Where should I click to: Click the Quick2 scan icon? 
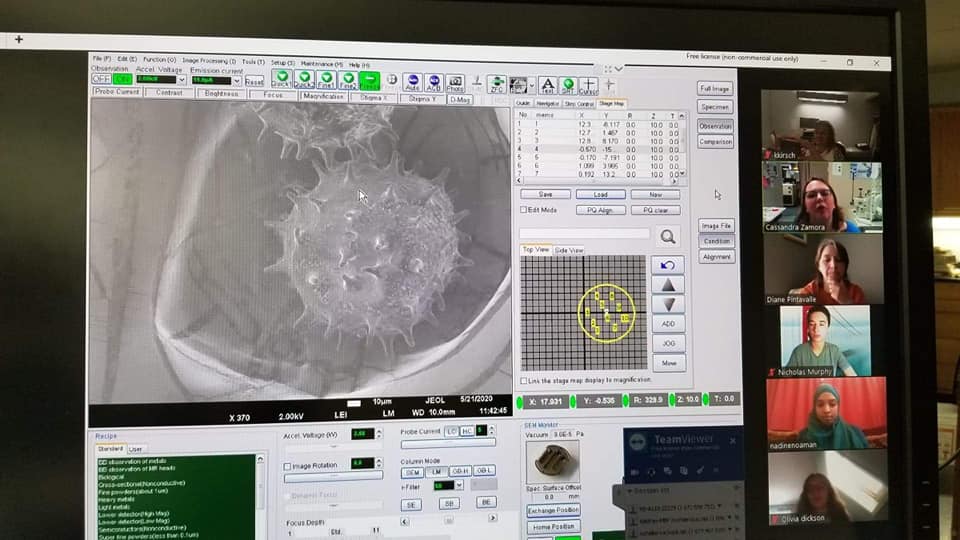pyautogui.click(x=304, y=80)
